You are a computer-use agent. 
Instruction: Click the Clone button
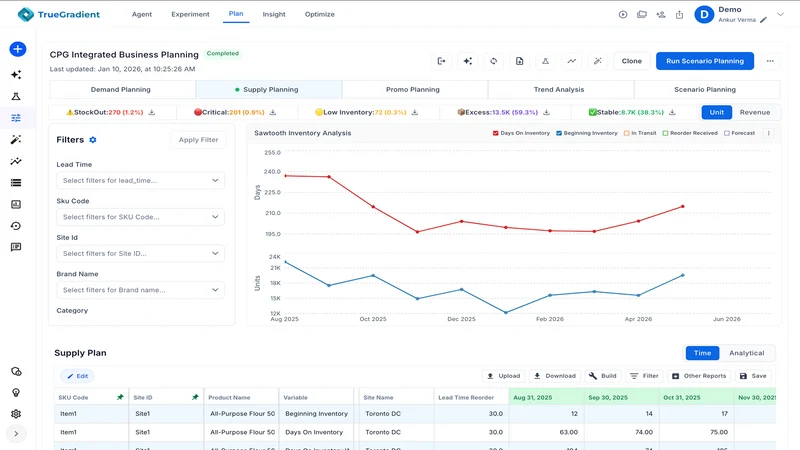point(632,61)
